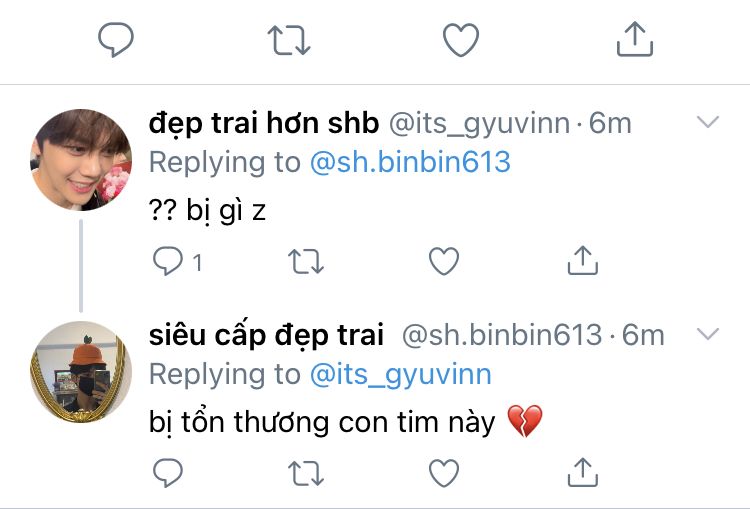The height and width of the screenshot is (509, 750).
Task: Like the "bị tổn thương con tim này" tweet
Action: coord(444,473)
